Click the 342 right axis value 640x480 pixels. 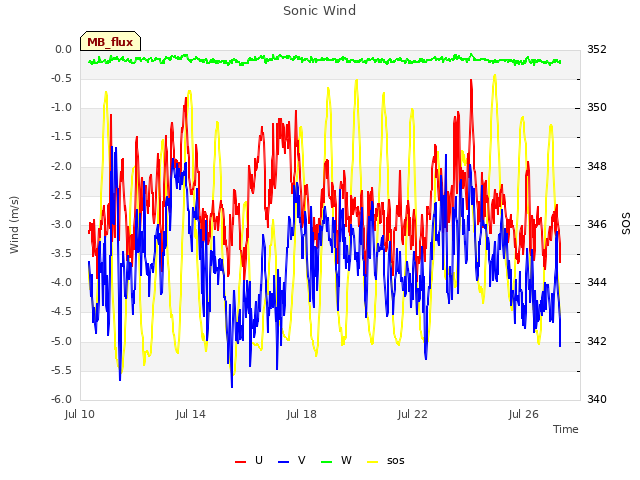pyautogui.click(x=597, y=341)
